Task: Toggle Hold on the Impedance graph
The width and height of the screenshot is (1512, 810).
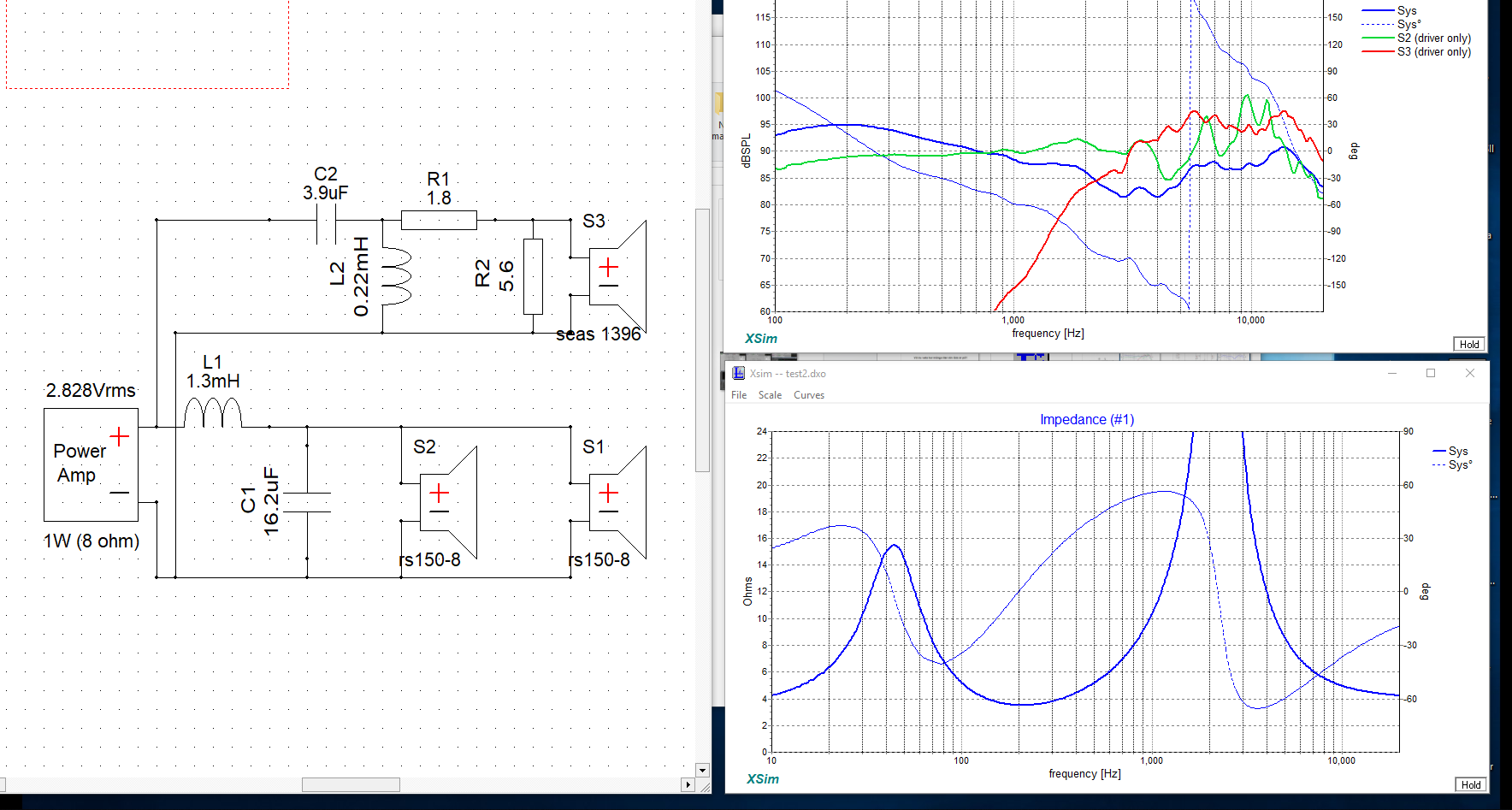Action: pyautogui.click(x=1470, y=784)
